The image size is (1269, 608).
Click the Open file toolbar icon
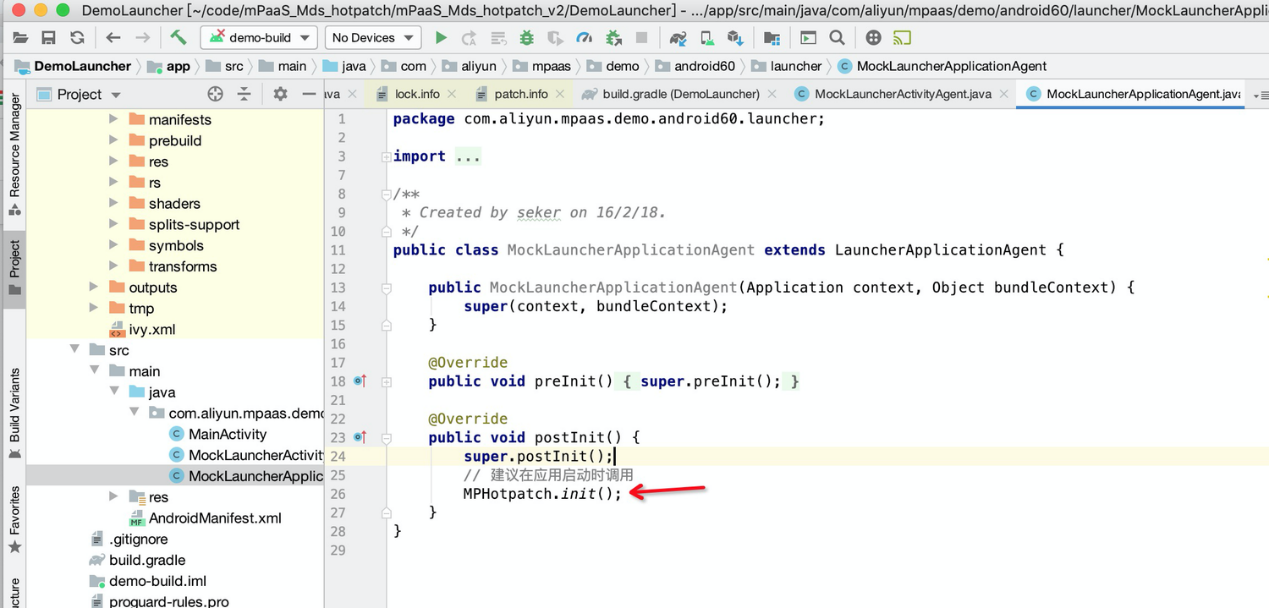point(20,38)
